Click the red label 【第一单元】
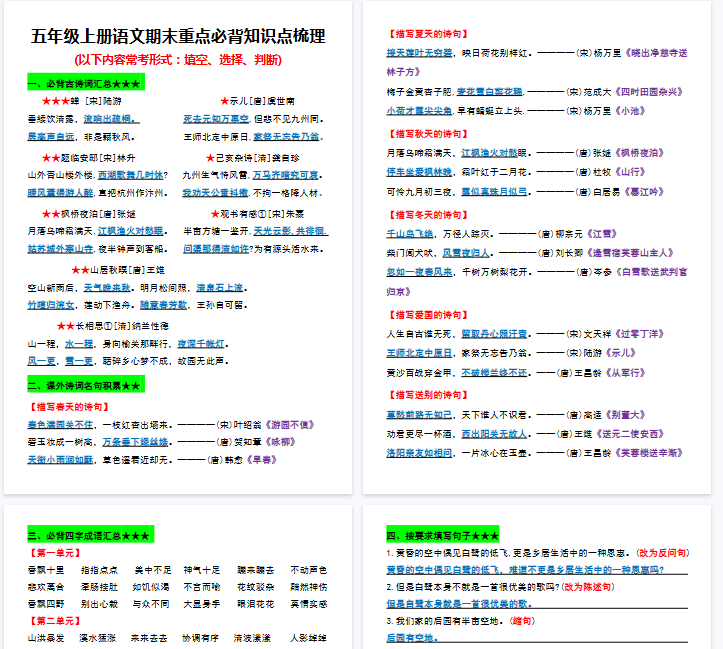The width and height of the screenshot is (723, 649). pyautogui.click(x=51, y=552)
